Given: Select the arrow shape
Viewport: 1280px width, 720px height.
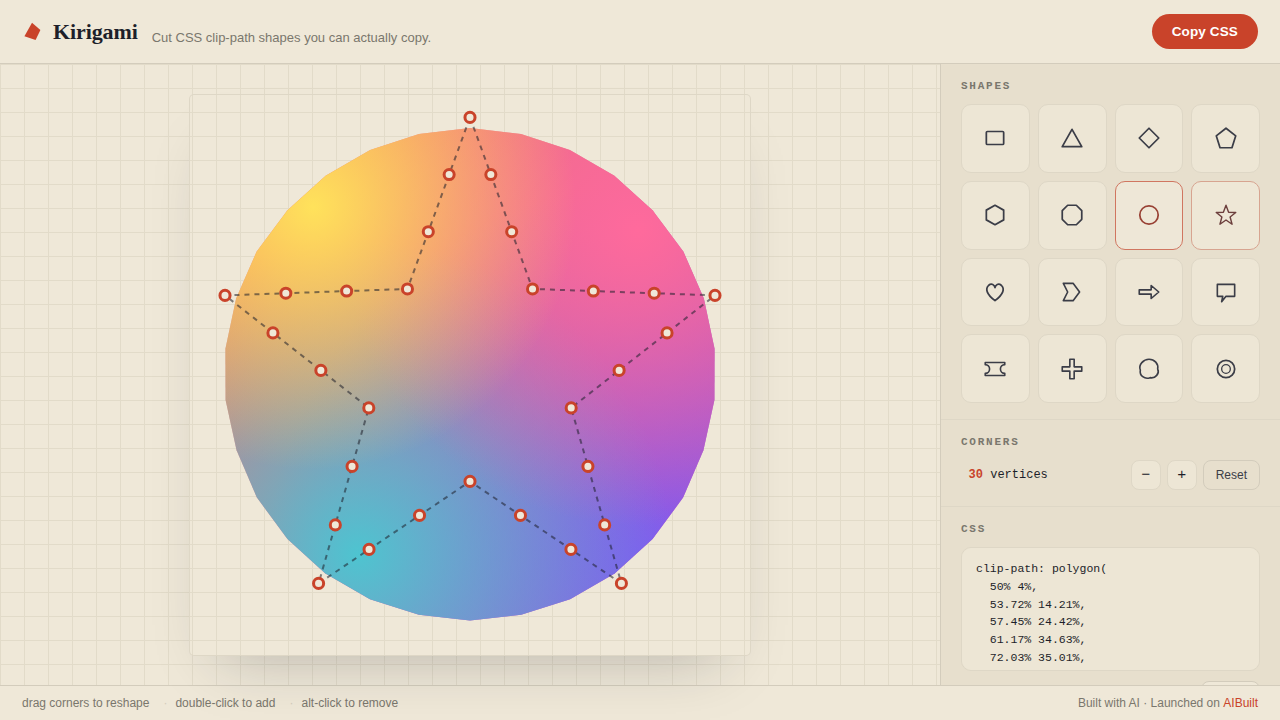Looking at the screenshot, I should pyautogui.click(x=1149, y=292).
